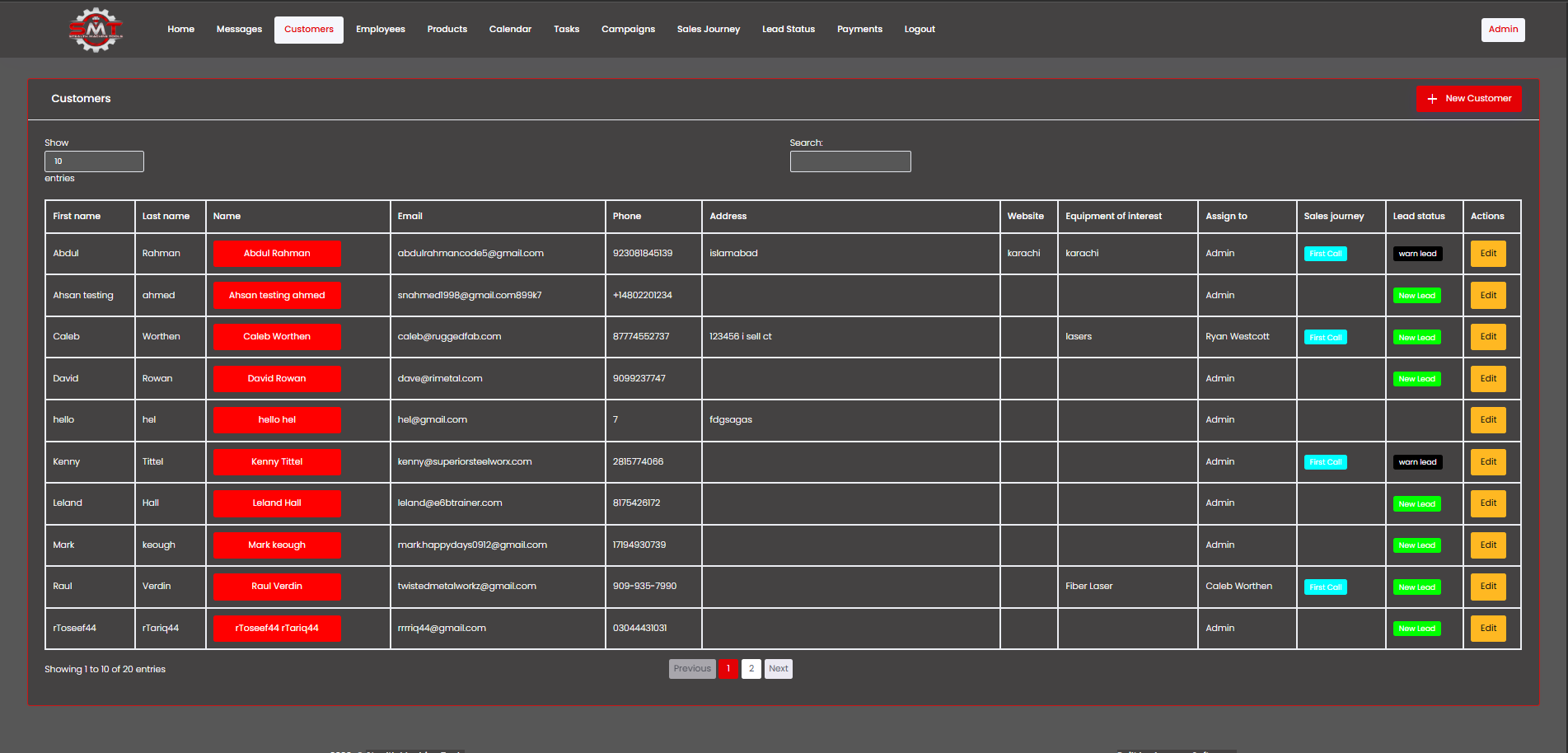Go to page 2 of customers
This screenshot has width=1568, height=753.
[x=751, y=669]
